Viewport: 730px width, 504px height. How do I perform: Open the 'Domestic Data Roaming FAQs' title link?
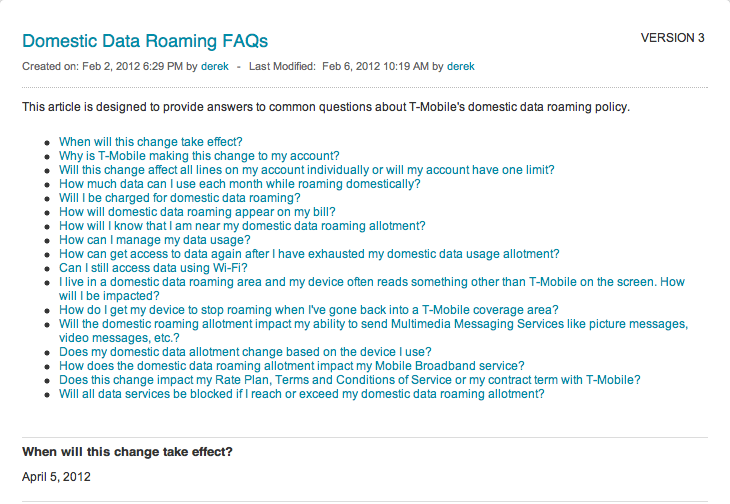(145, 41)
